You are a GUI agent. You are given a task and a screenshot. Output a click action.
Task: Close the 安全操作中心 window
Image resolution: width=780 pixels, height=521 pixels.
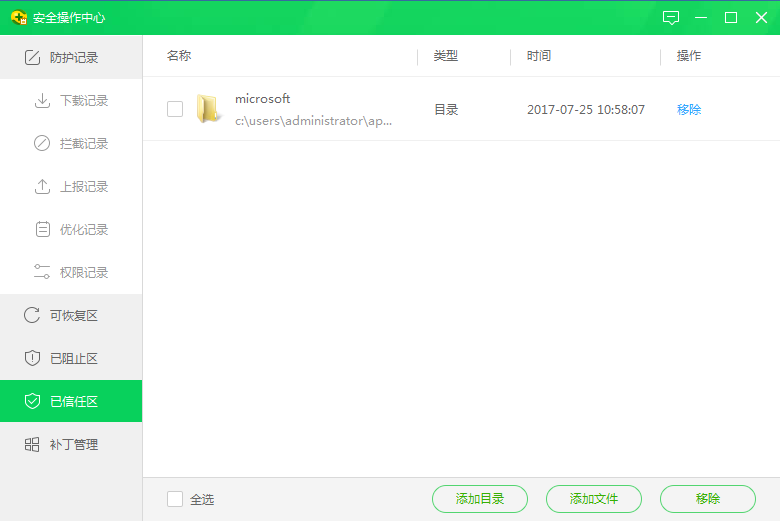(761, 18)
